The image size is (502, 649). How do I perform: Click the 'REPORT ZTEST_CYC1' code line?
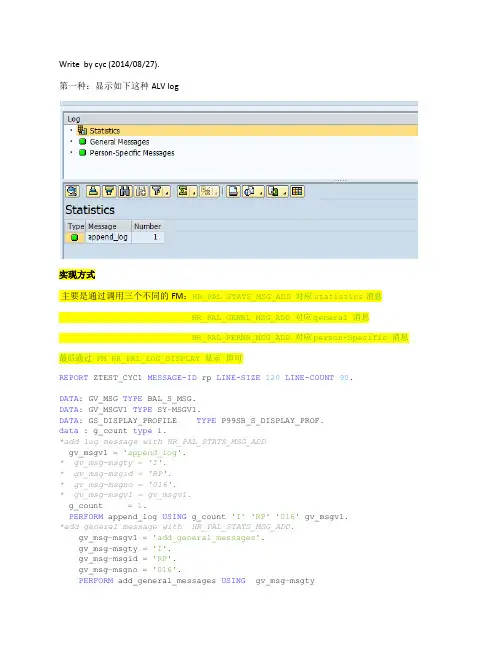(206, 378)
